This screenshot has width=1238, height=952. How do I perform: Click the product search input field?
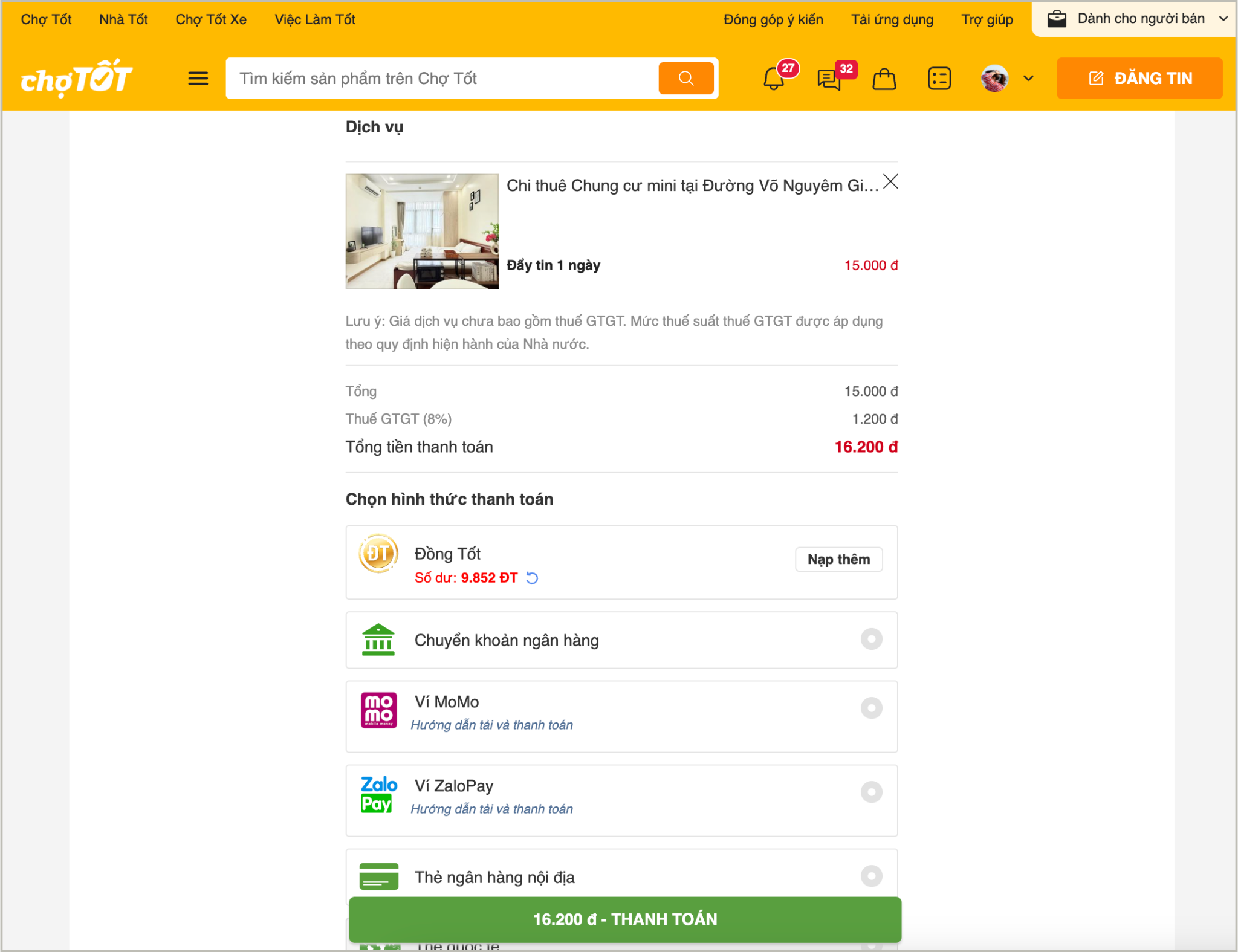coord(441,79)
